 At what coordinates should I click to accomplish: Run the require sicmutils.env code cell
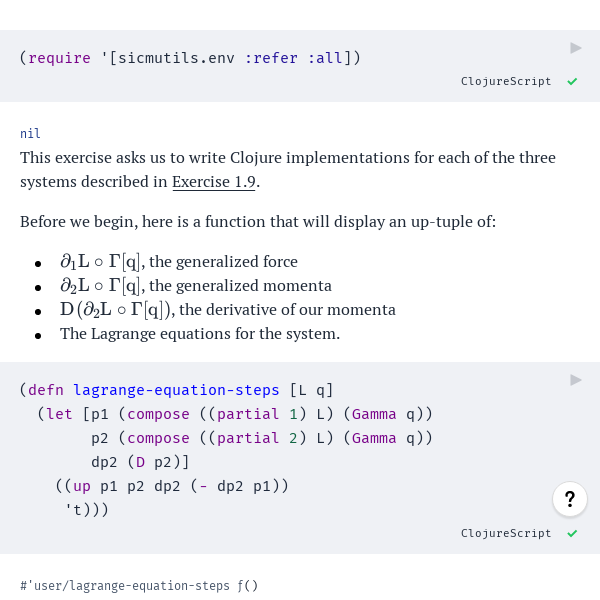[x=576, y=48]
